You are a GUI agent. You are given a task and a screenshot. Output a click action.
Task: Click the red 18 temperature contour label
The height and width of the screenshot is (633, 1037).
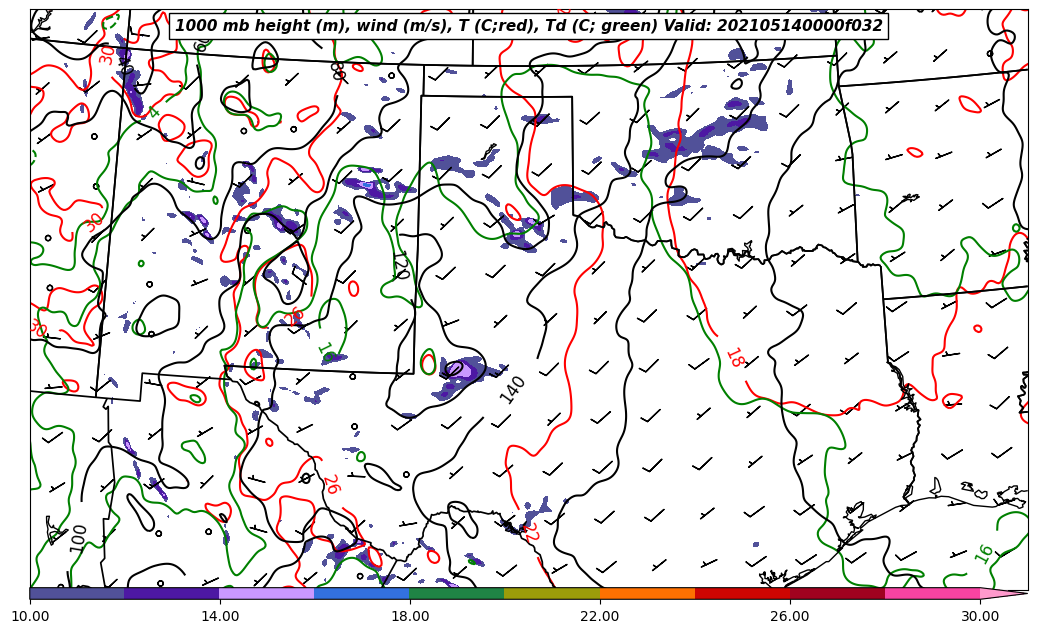click(735, 358)
